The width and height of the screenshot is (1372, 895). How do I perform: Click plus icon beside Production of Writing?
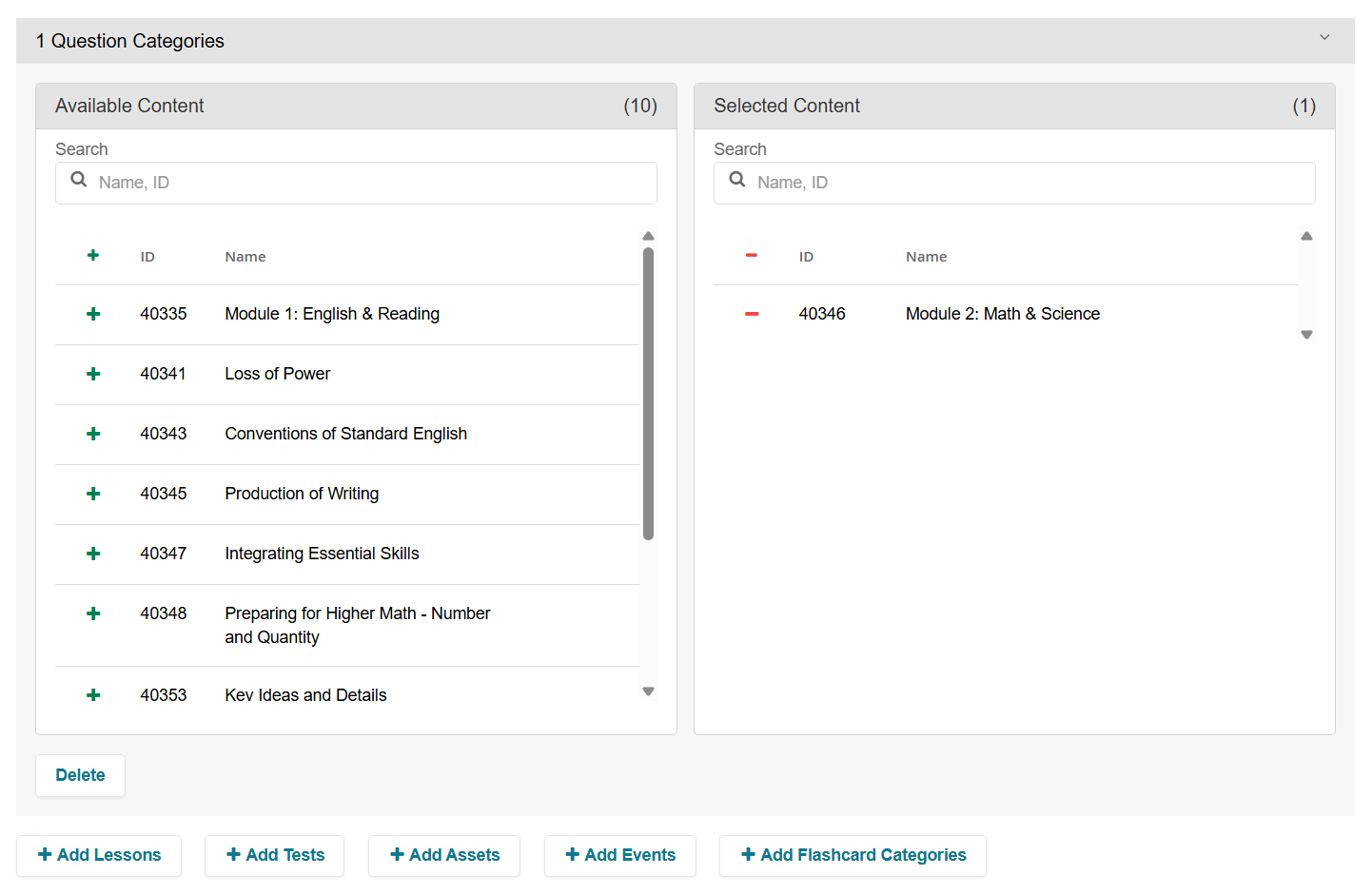93,494
